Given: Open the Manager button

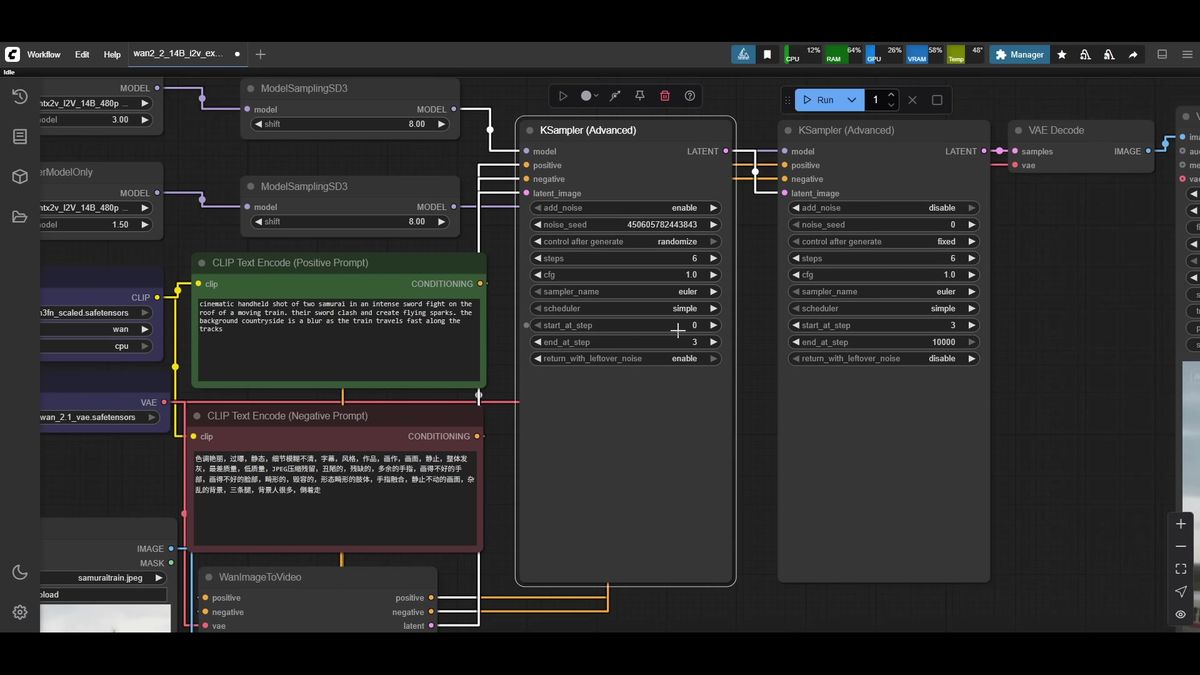Looking at the screenshot, I should 1019,54.
